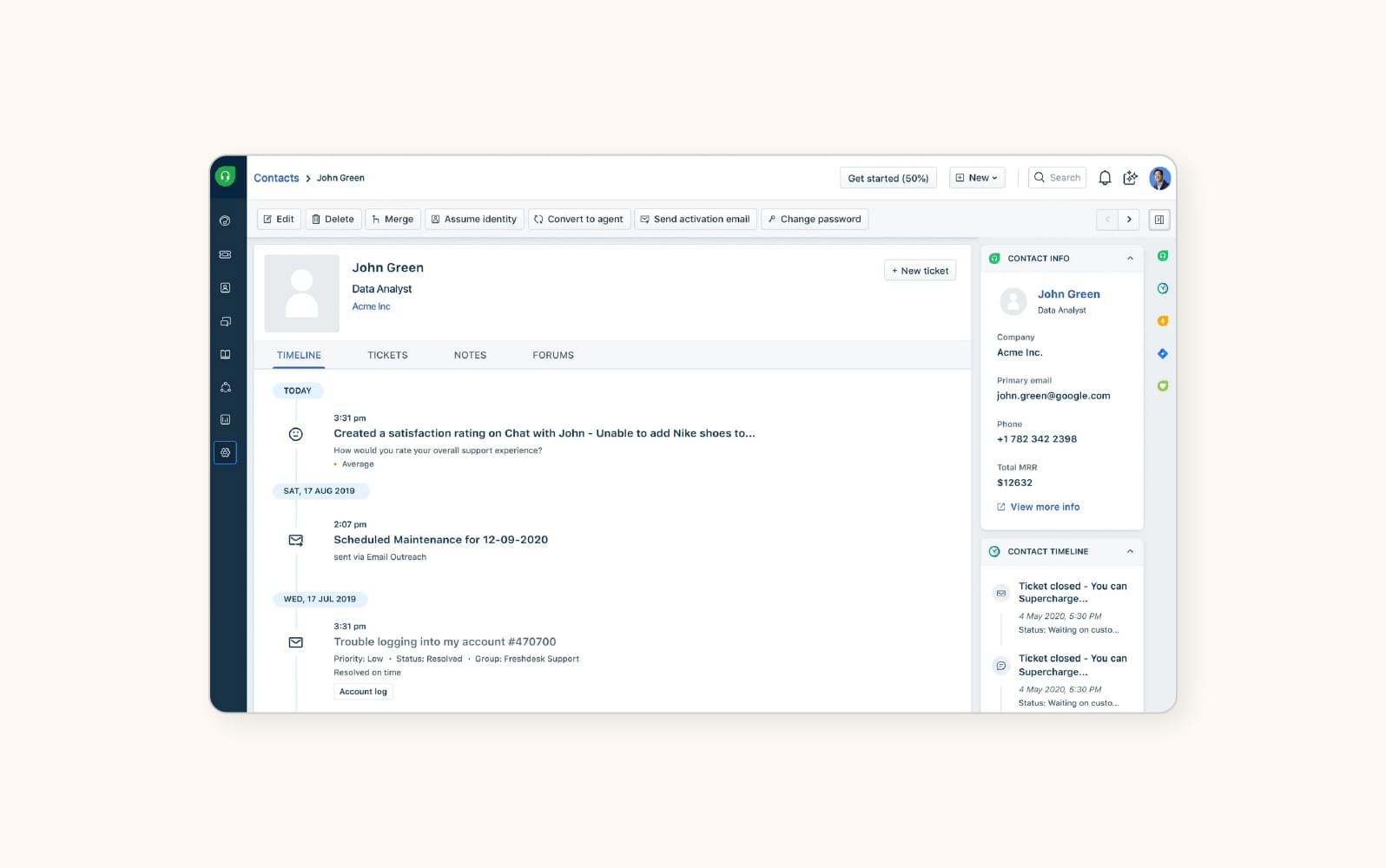Switch to the Timeline tab
This screenshot has width=1386, height=868.
(x=299, y=355)
